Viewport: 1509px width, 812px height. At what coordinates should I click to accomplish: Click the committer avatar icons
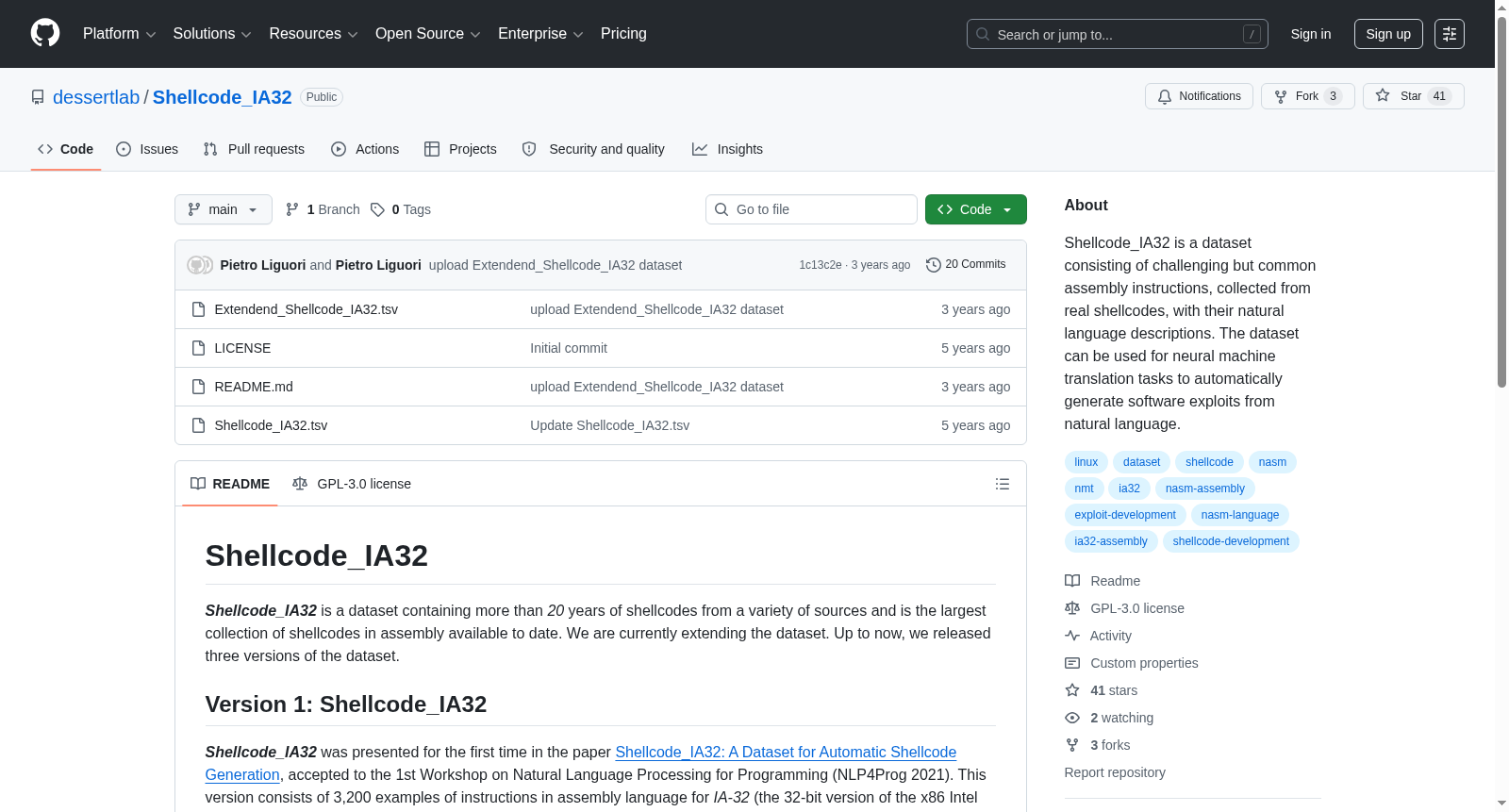[200, 265]
